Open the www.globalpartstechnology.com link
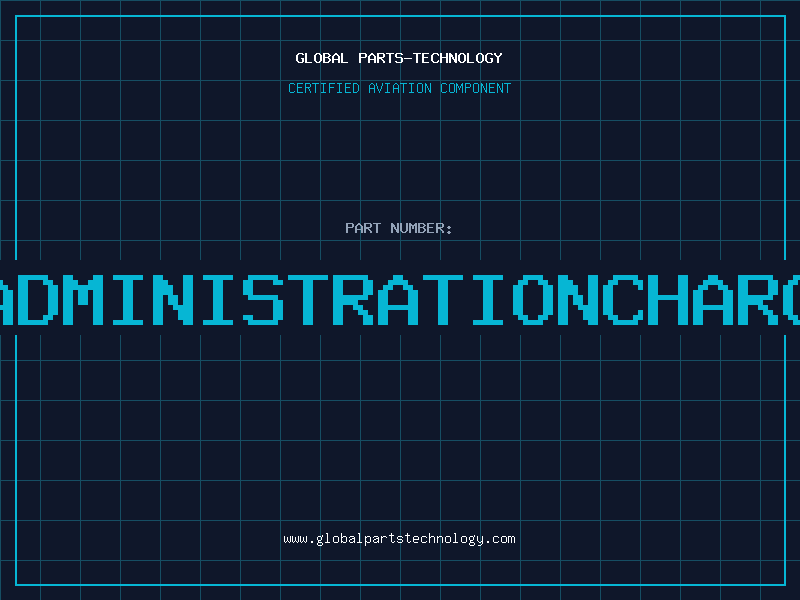This screenshot has height=600, width=800. click(399, 539)
